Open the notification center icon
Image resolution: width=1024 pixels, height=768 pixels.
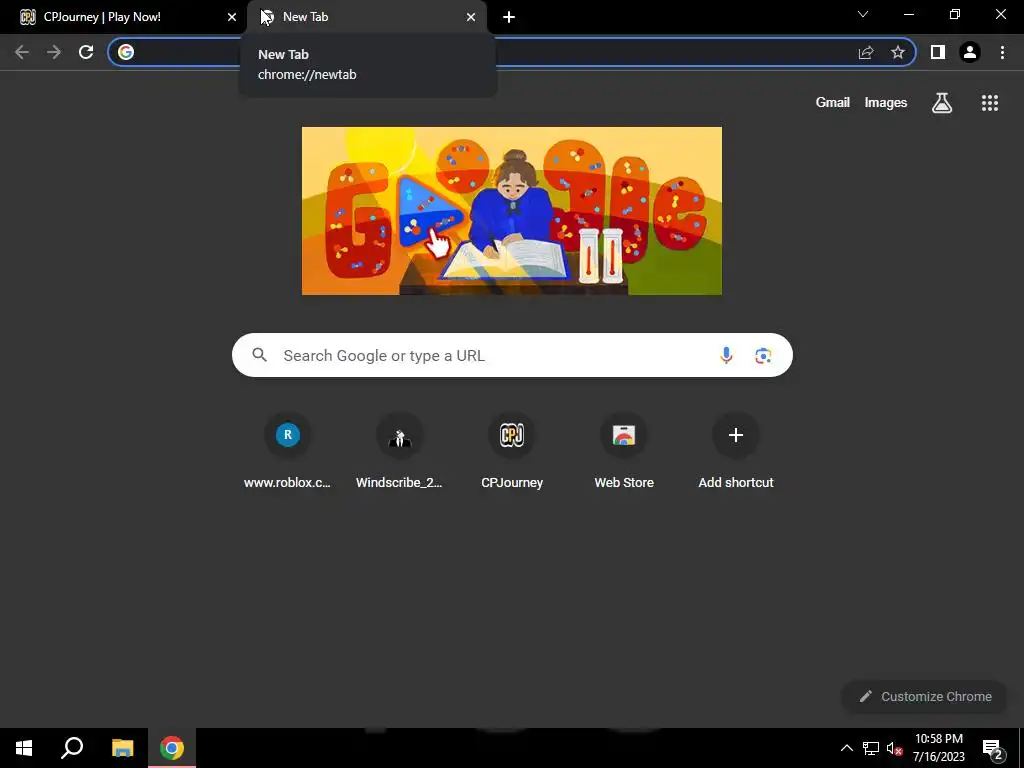point(993,749)
